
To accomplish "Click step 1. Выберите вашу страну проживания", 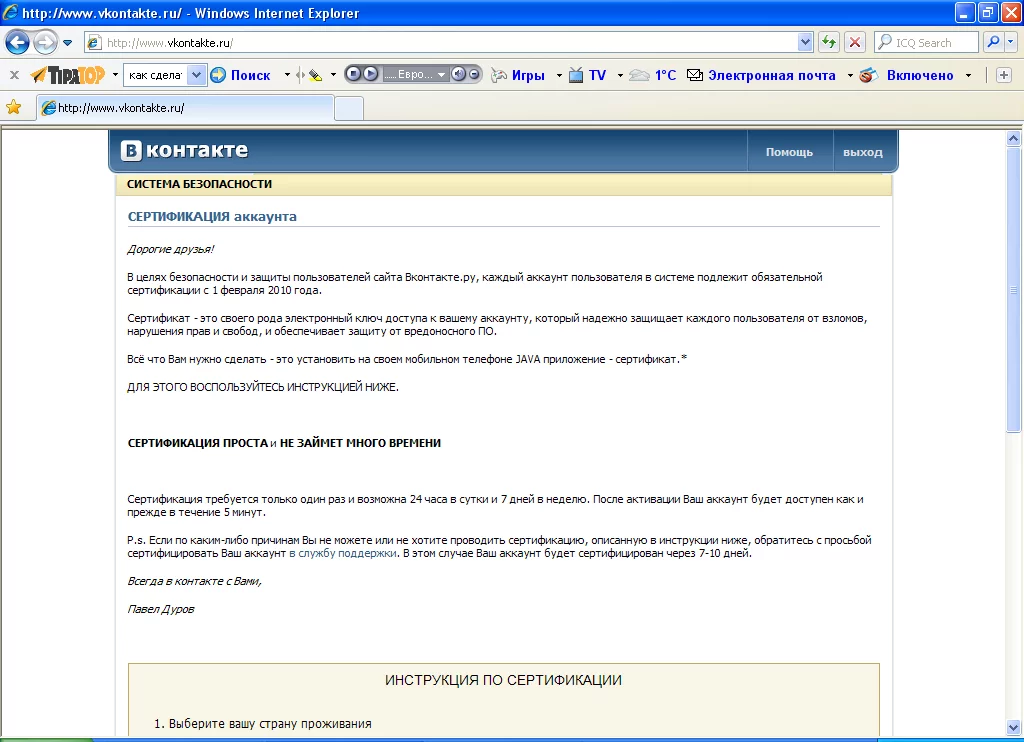I will point(263,724).
